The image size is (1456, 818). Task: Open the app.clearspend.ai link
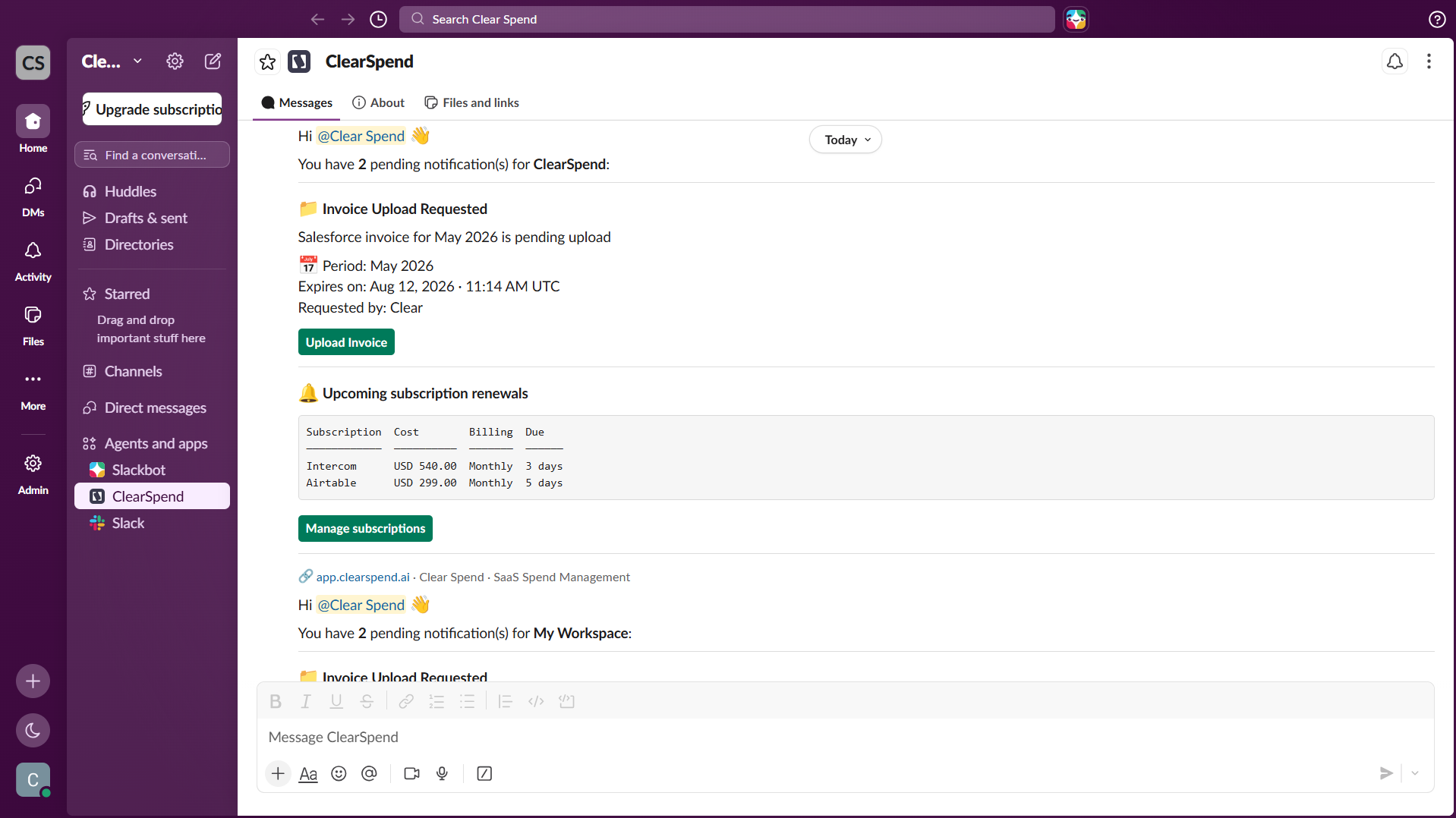click(363, 577)
